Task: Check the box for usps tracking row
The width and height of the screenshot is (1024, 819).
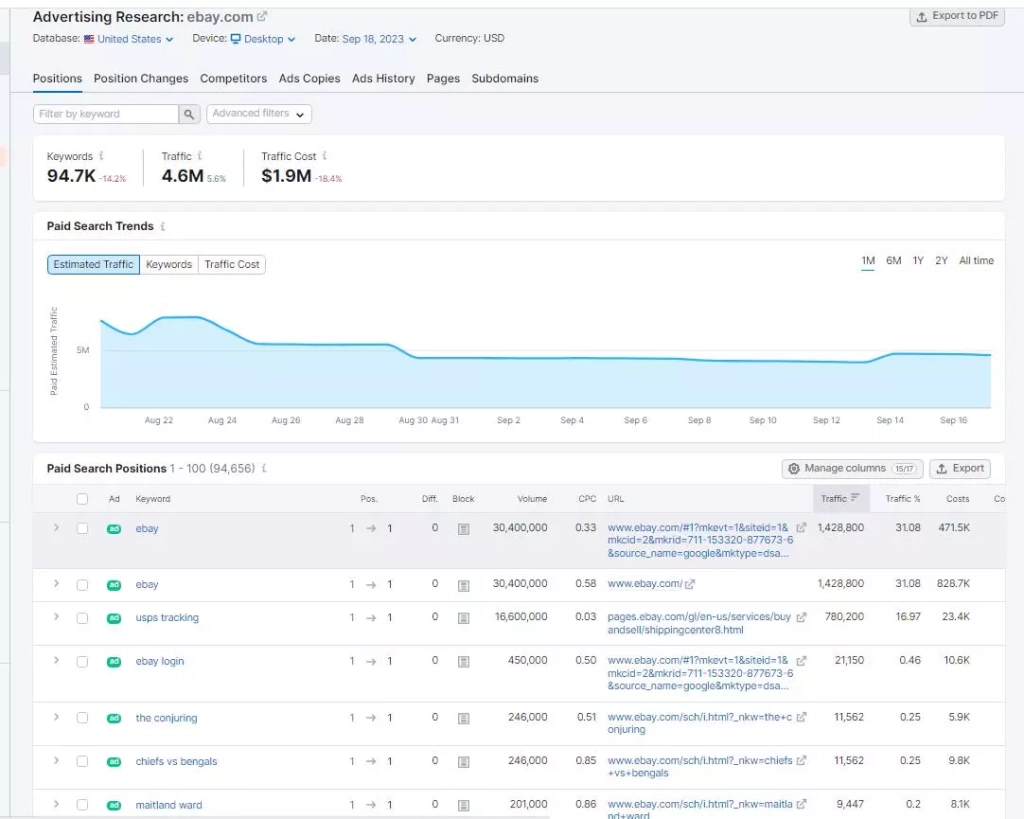Action: click(x=82, y=618)
